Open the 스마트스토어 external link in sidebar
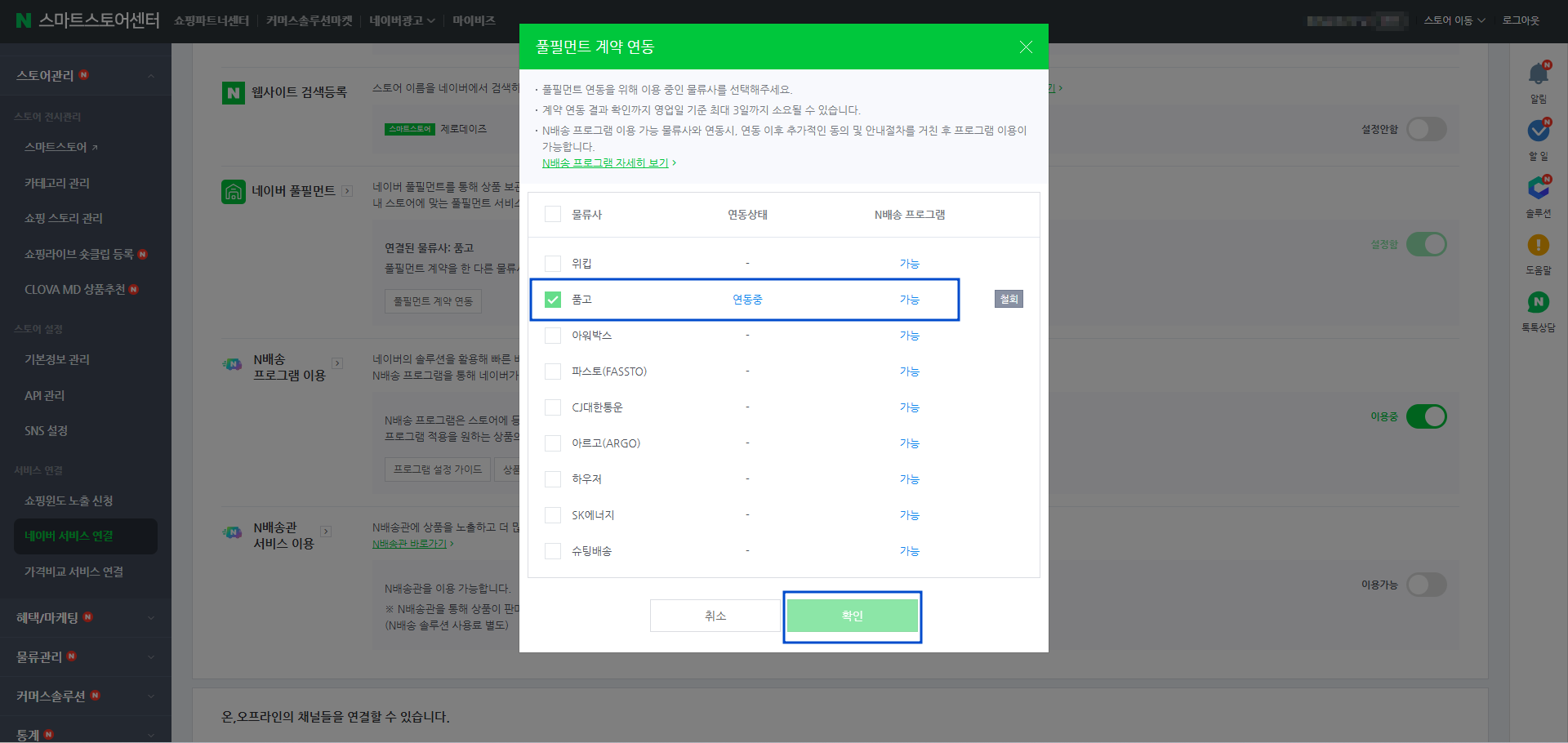The height and width of the screenshot is (743, 1568). coord(61,147)
